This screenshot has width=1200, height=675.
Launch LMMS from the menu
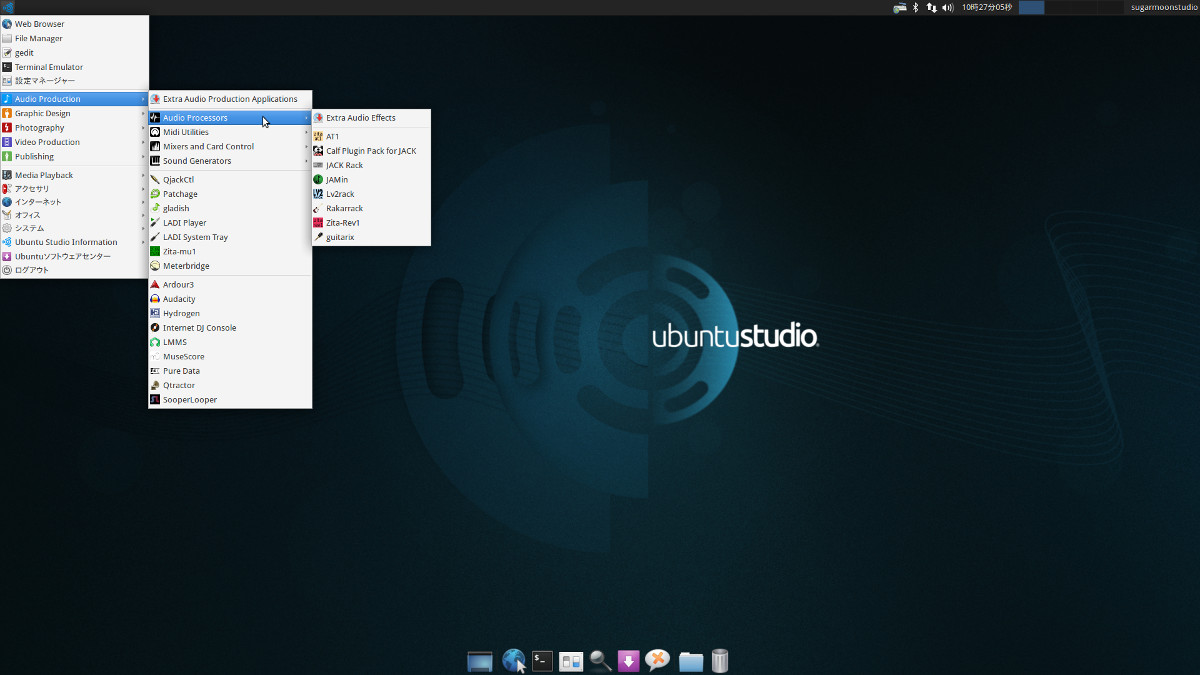point(230,342)
